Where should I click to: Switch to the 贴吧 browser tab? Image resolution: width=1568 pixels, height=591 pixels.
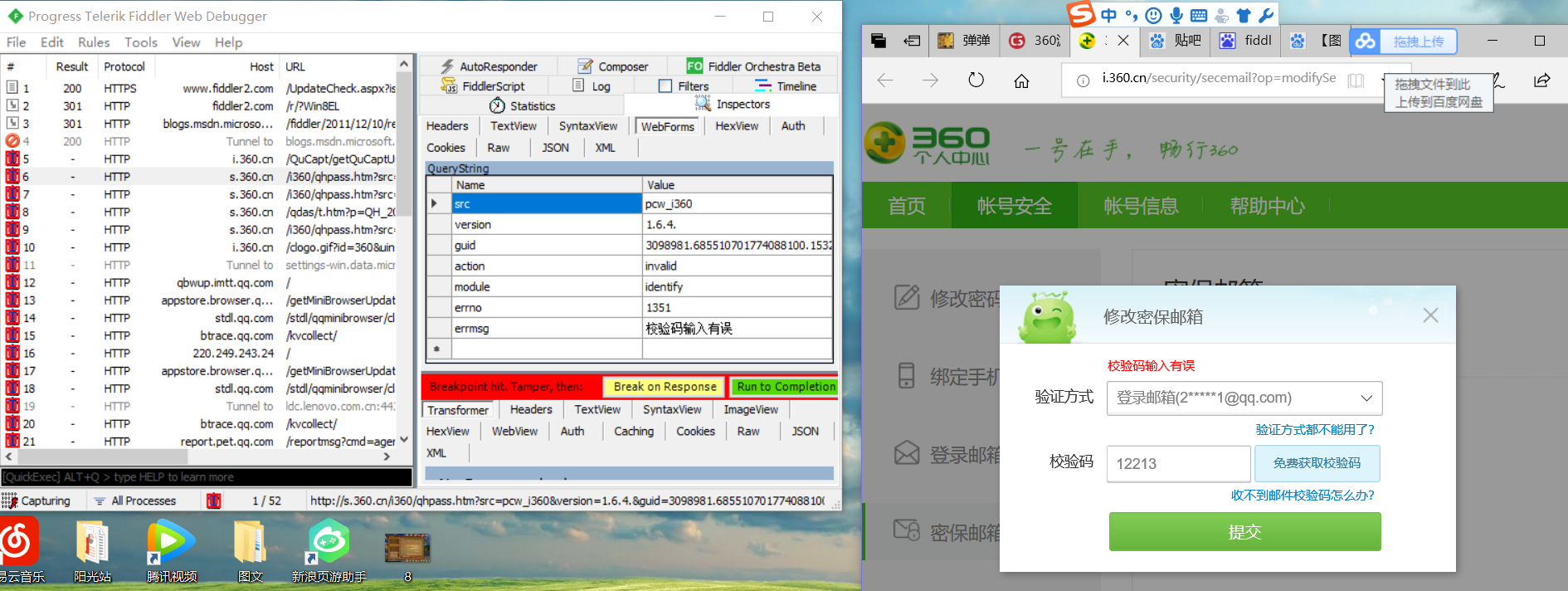tap(1176, 40)
